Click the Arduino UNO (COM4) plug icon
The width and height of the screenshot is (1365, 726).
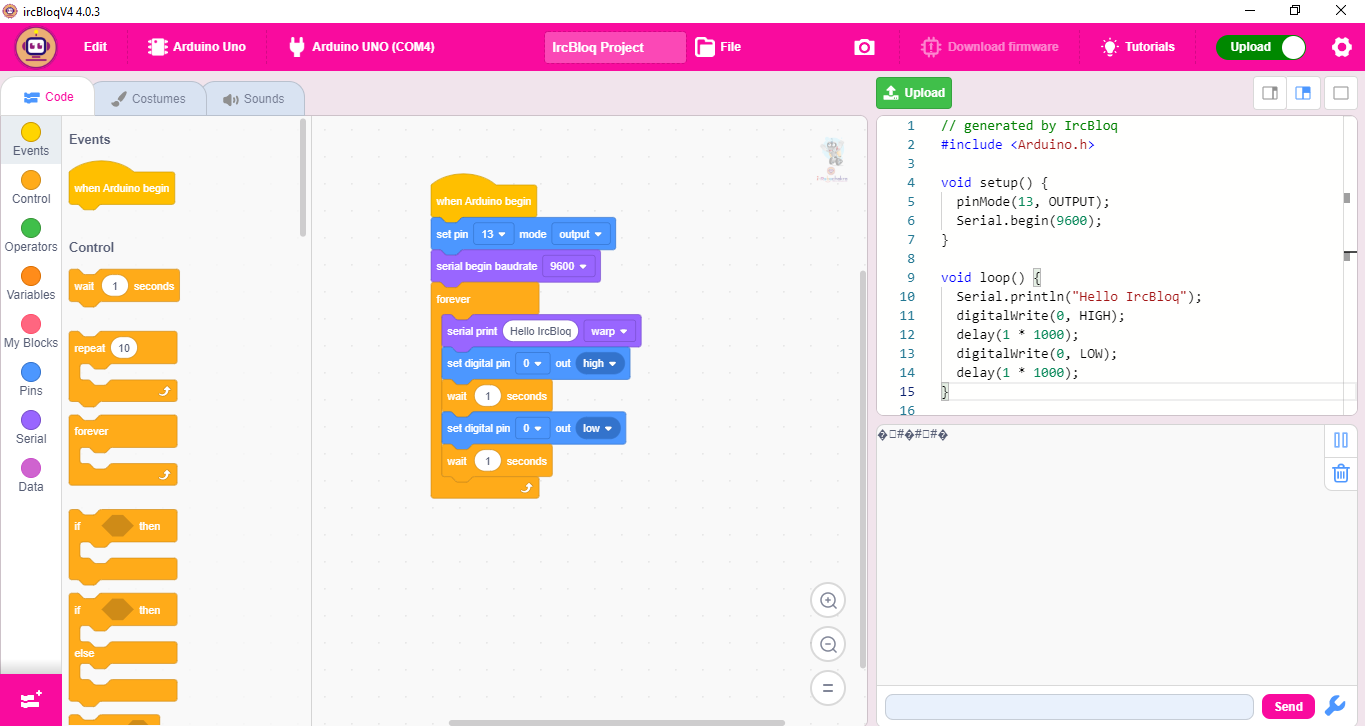tap(296, 47)
